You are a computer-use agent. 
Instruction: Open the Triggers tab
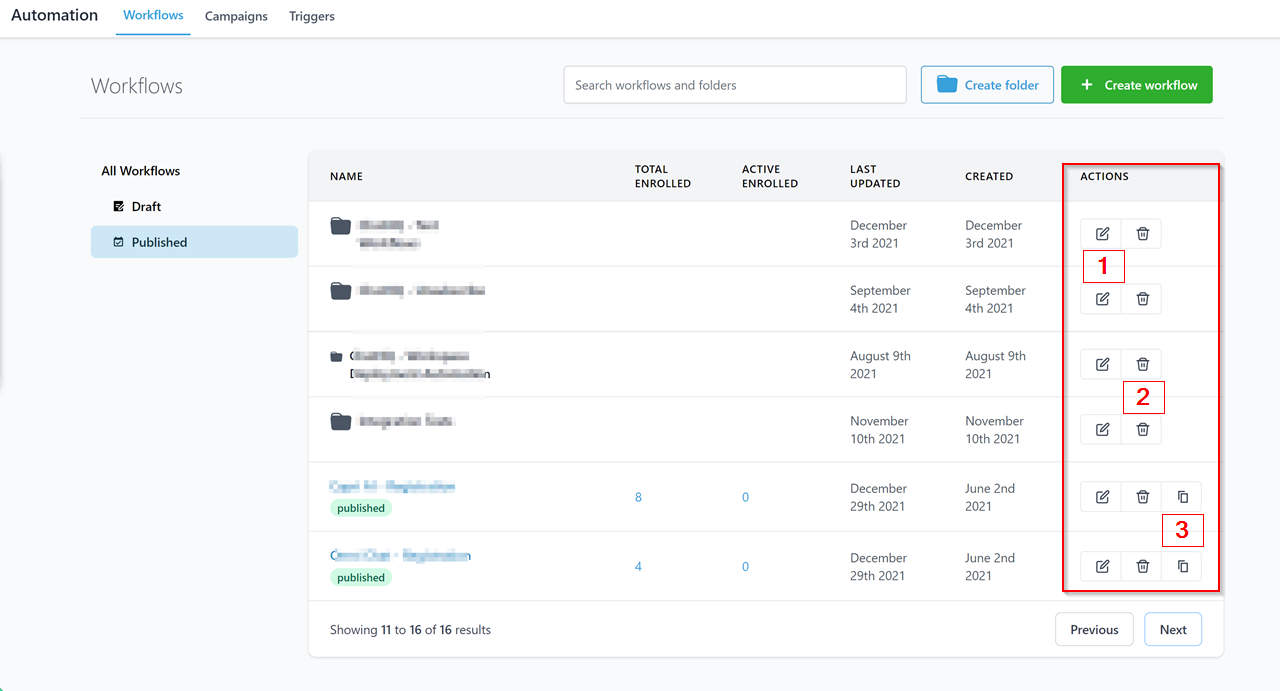click(311, 16)
